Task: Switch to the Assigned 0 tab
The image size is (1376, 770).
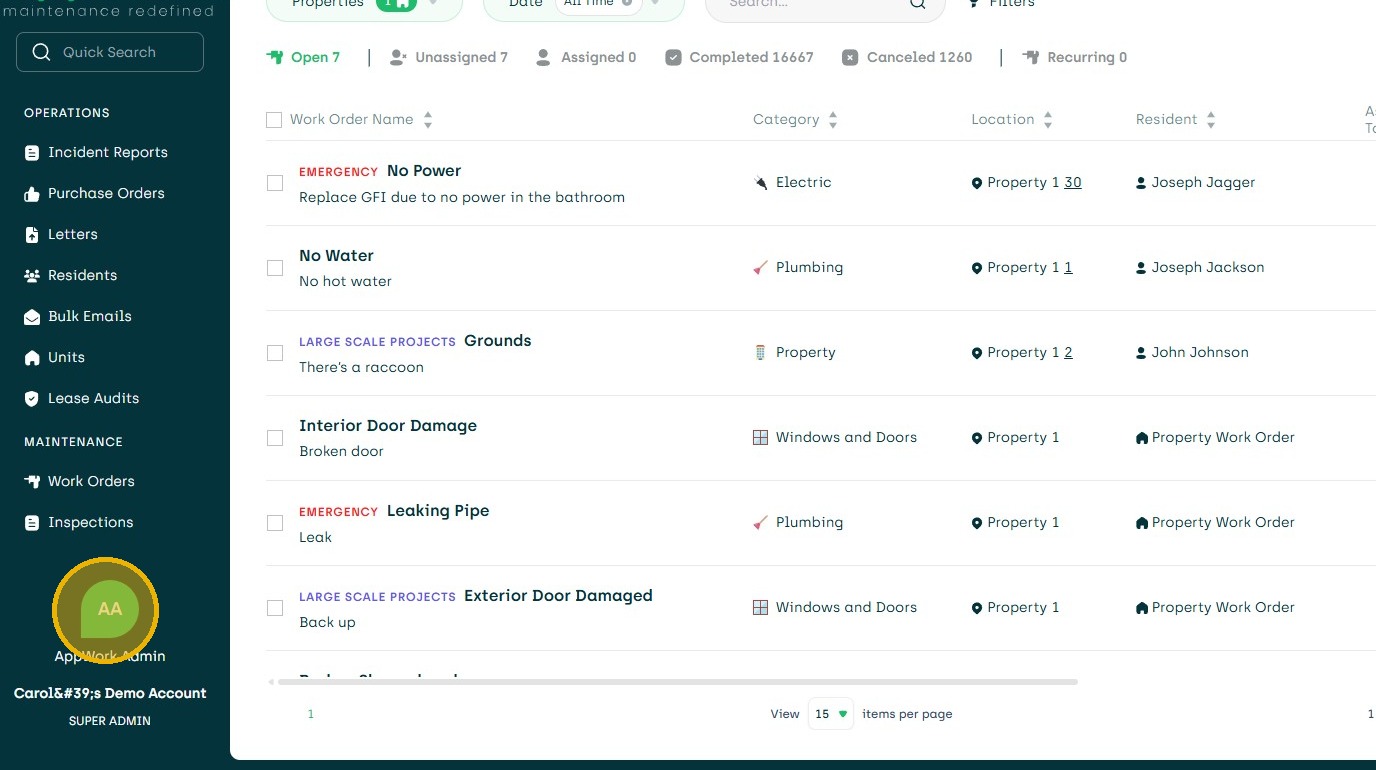Action: click(x=586, y=58)
